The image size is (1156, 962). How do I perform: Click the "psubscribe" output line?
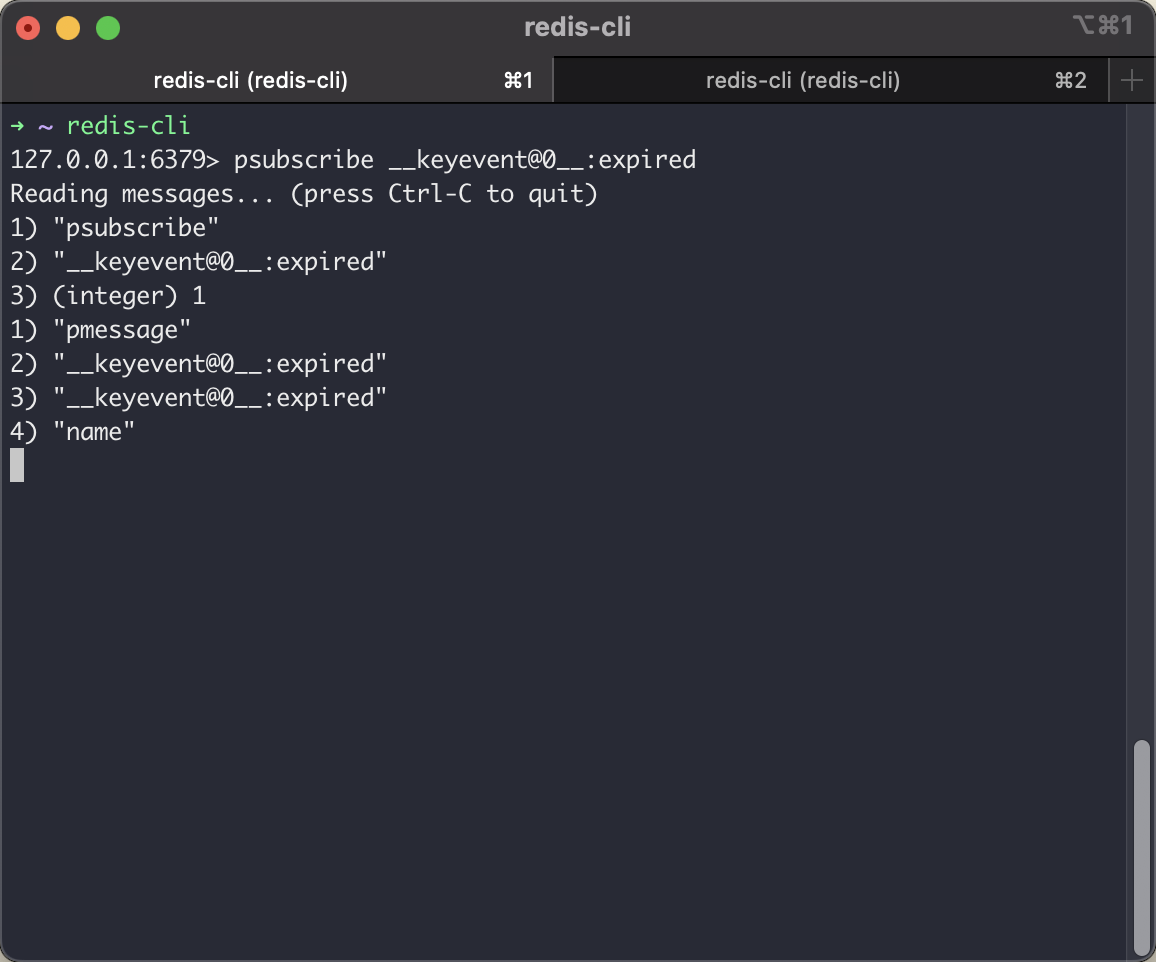114,228
